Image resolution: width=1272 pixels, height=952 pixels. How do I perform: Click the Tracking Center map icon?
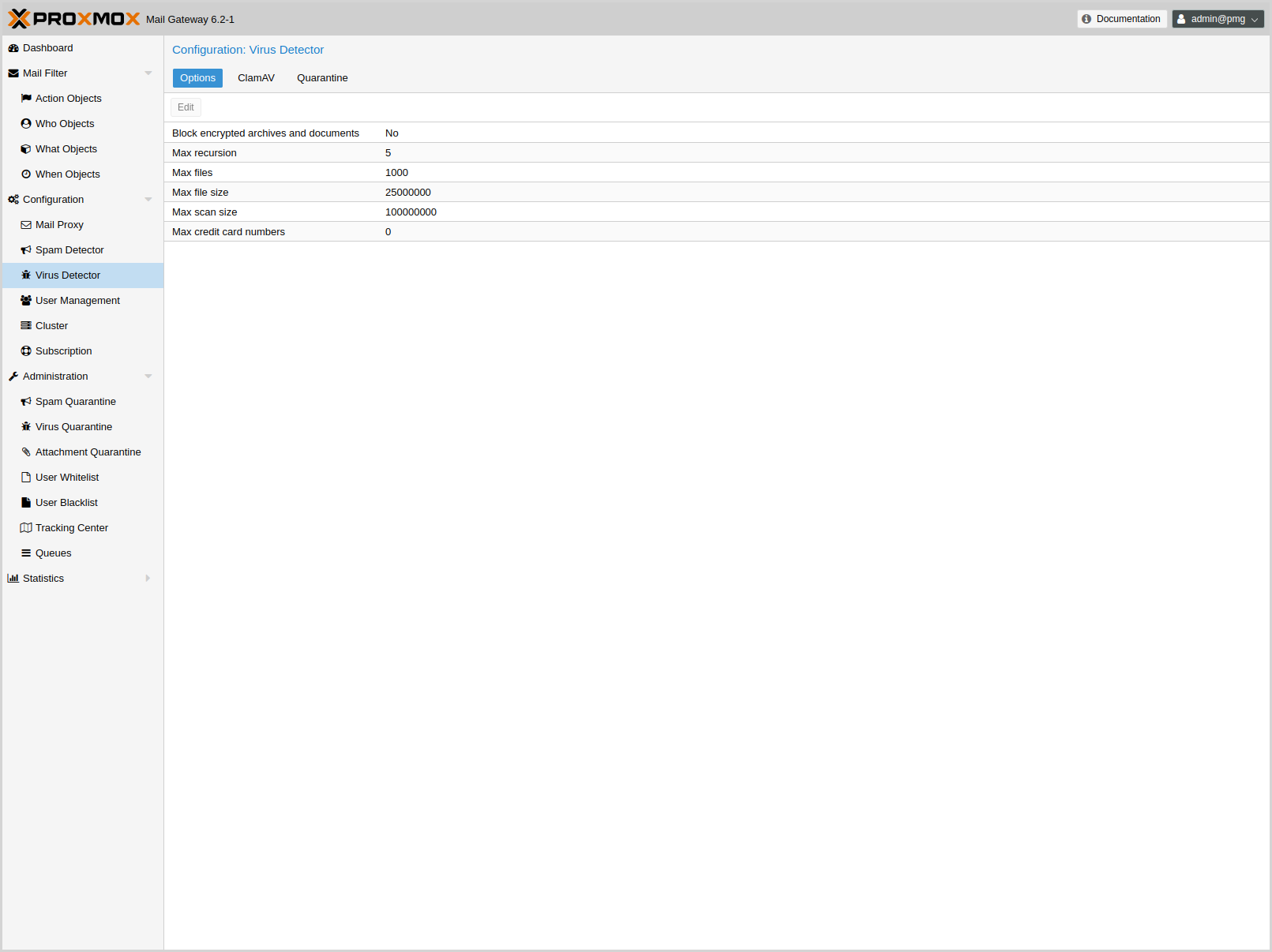[26, 528]
